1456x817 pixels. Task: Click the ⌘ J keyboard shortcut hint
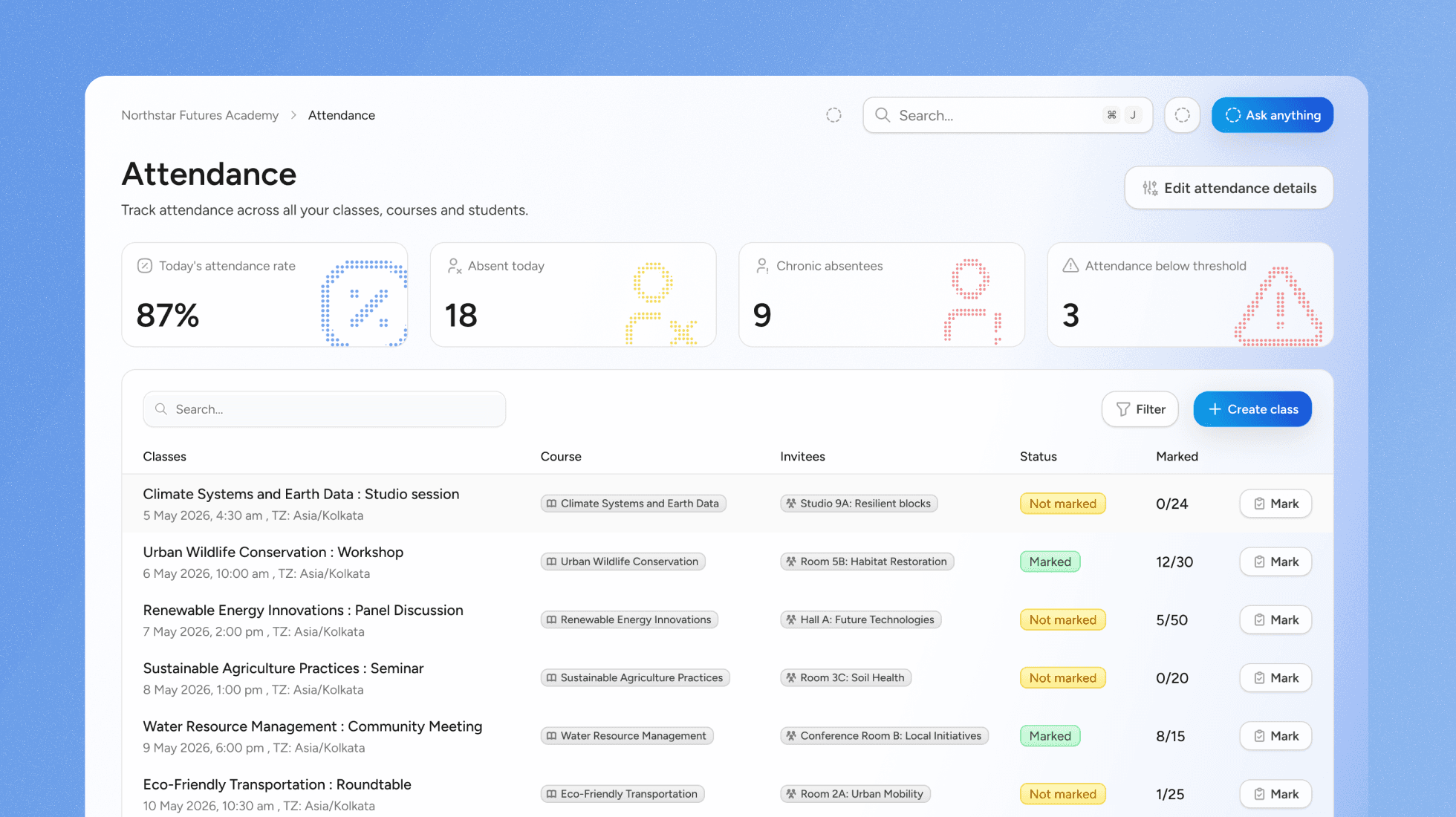coord(1122,115)
